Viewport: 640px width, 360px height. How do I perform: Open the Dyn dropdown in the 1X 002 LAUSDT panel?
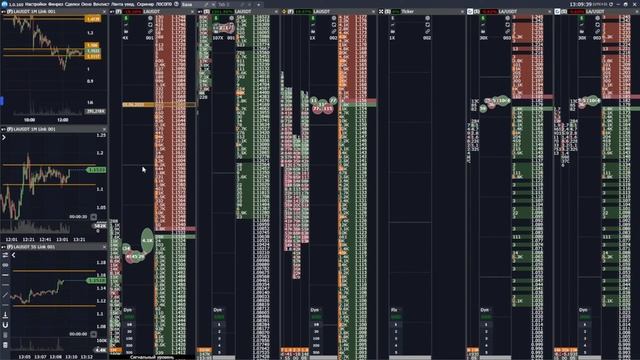pos(315,310)
